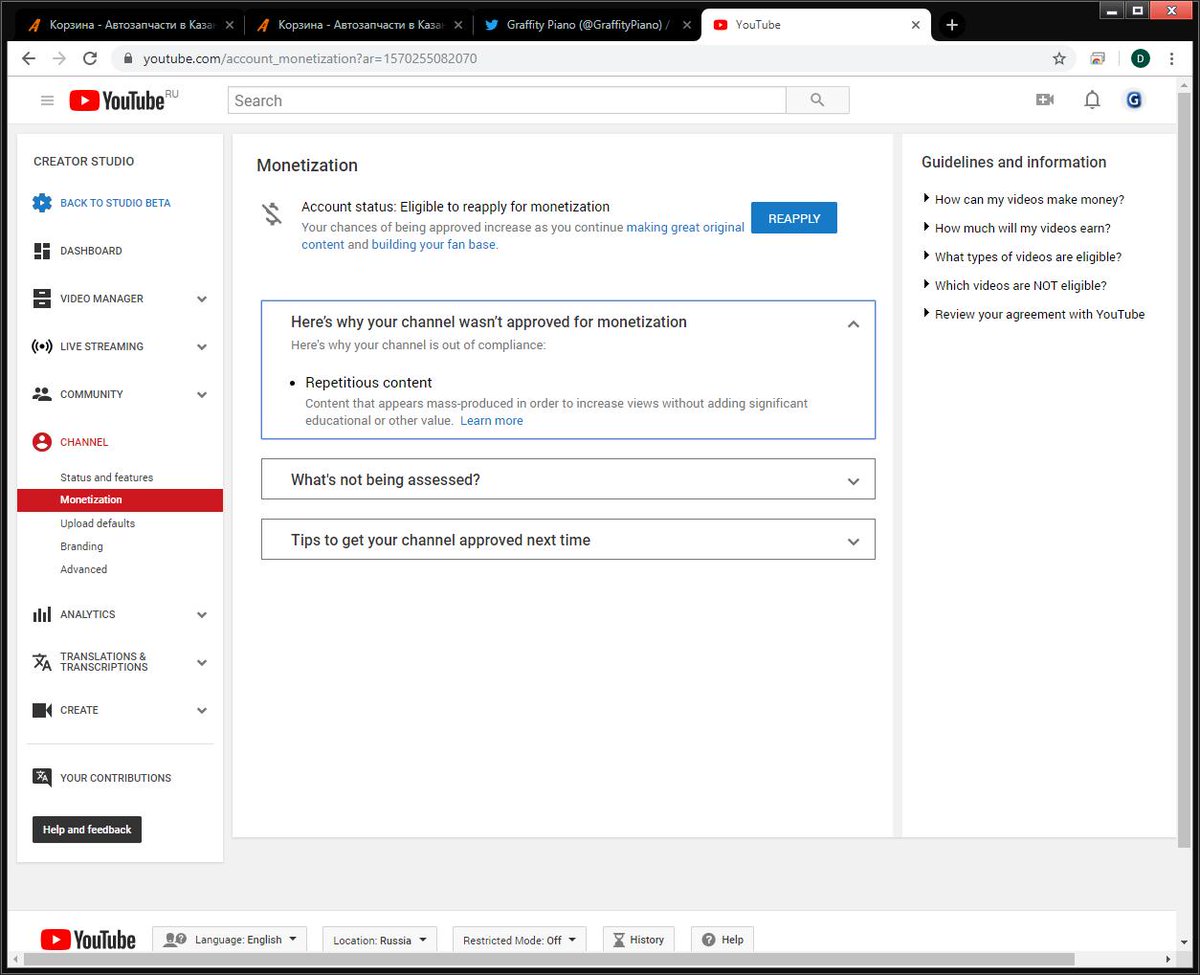Open the Restricted Mode: Off dropdown
This screenshot has width=1200, height=975.
tap(518, 940)
